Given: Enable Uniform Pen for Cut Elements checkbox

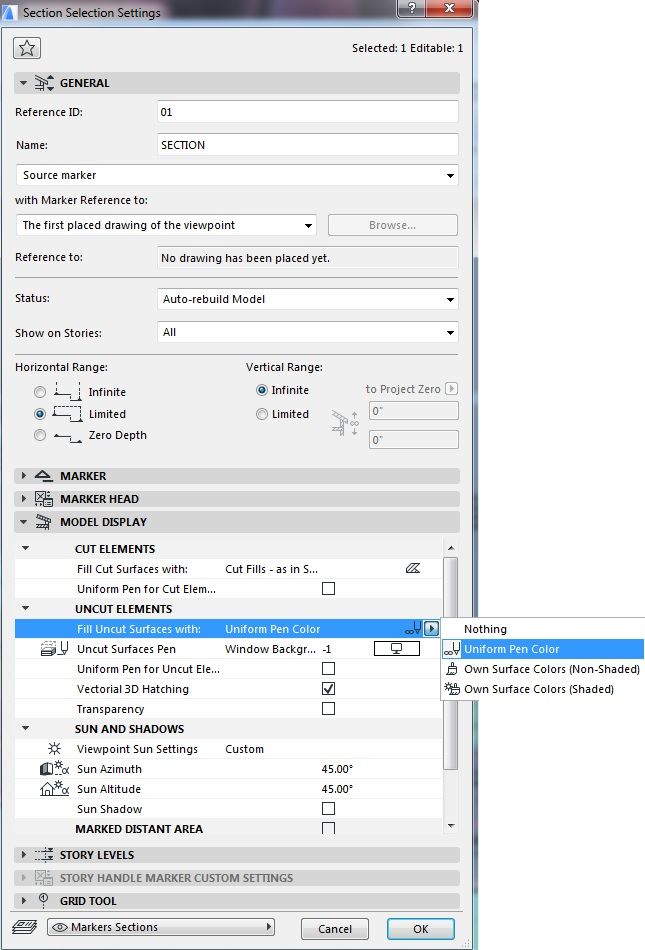Looking at the screenshot, I should coord(328,588).
